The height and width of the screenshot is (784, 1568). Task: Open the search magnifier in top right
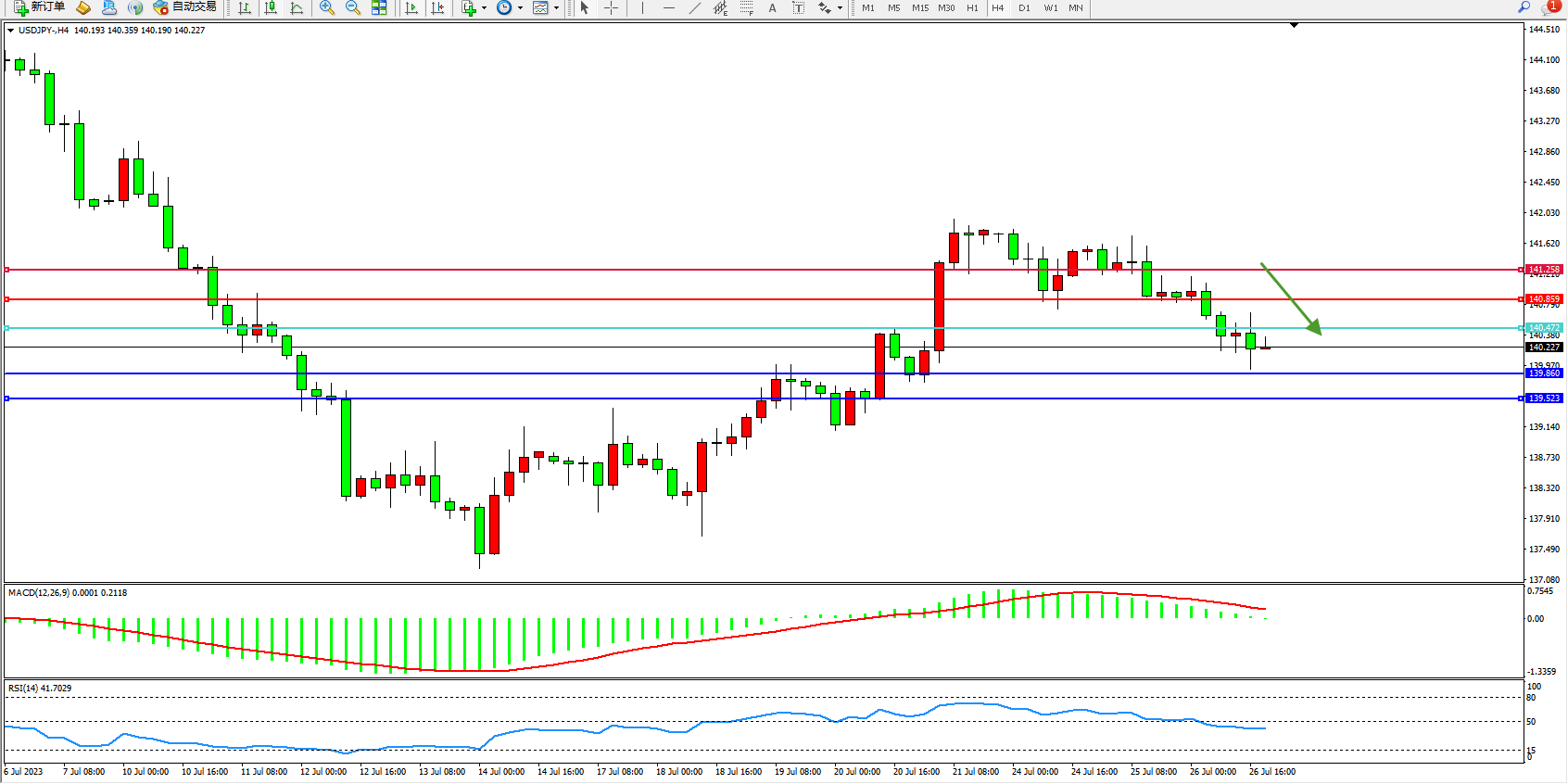tap(1524, 7)
